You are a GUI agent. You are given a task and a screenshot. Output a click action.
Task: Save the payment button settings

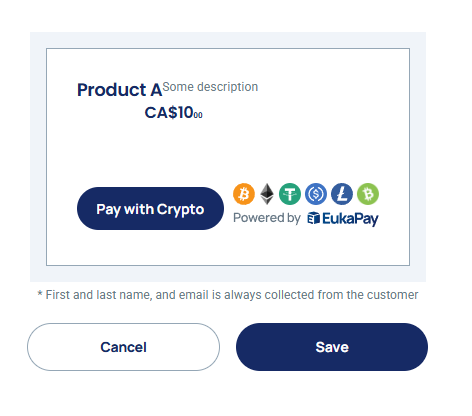tap(332, 347)
